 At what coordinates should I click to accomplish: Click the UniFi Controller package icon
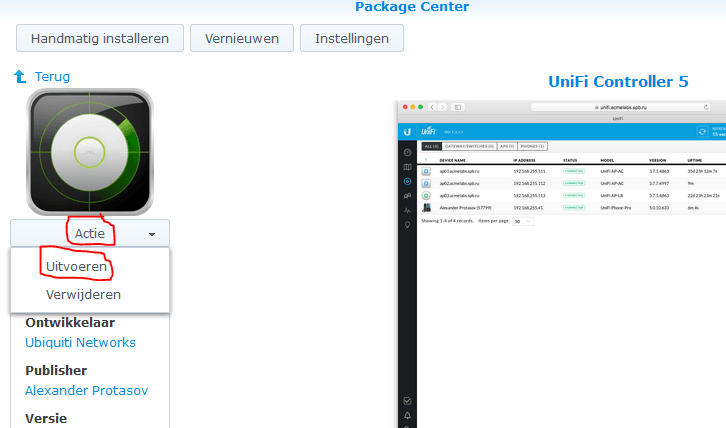pos(90,152)
